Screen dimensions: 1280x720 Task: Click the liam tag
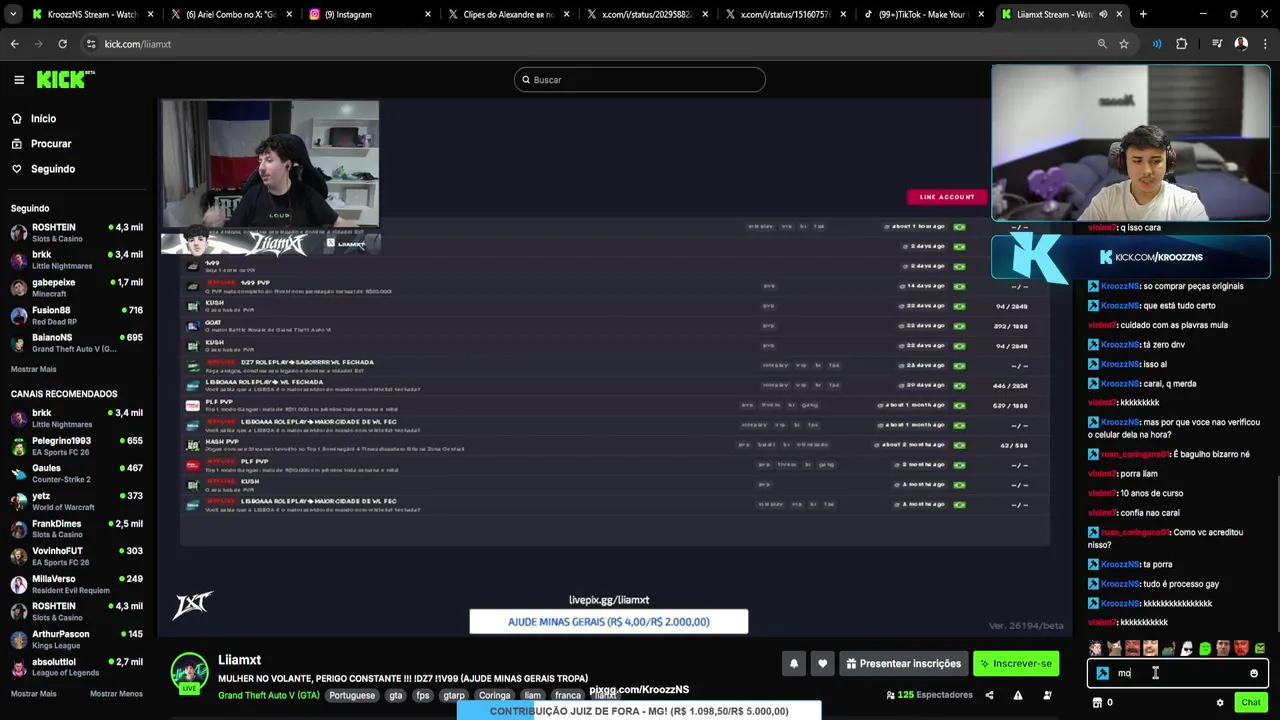point(533,695)
